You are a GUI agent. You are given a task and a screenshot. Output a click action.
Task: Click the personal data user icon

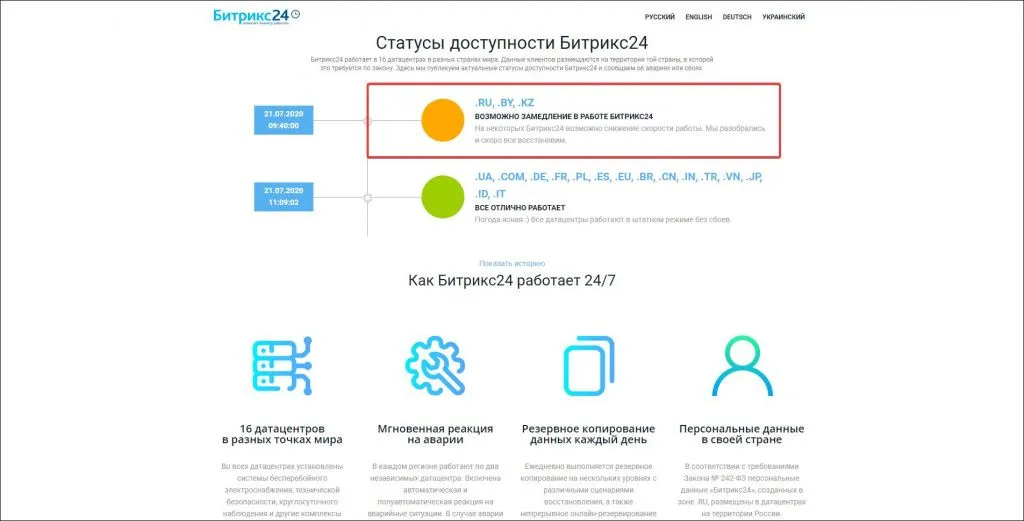coord(742,367)
